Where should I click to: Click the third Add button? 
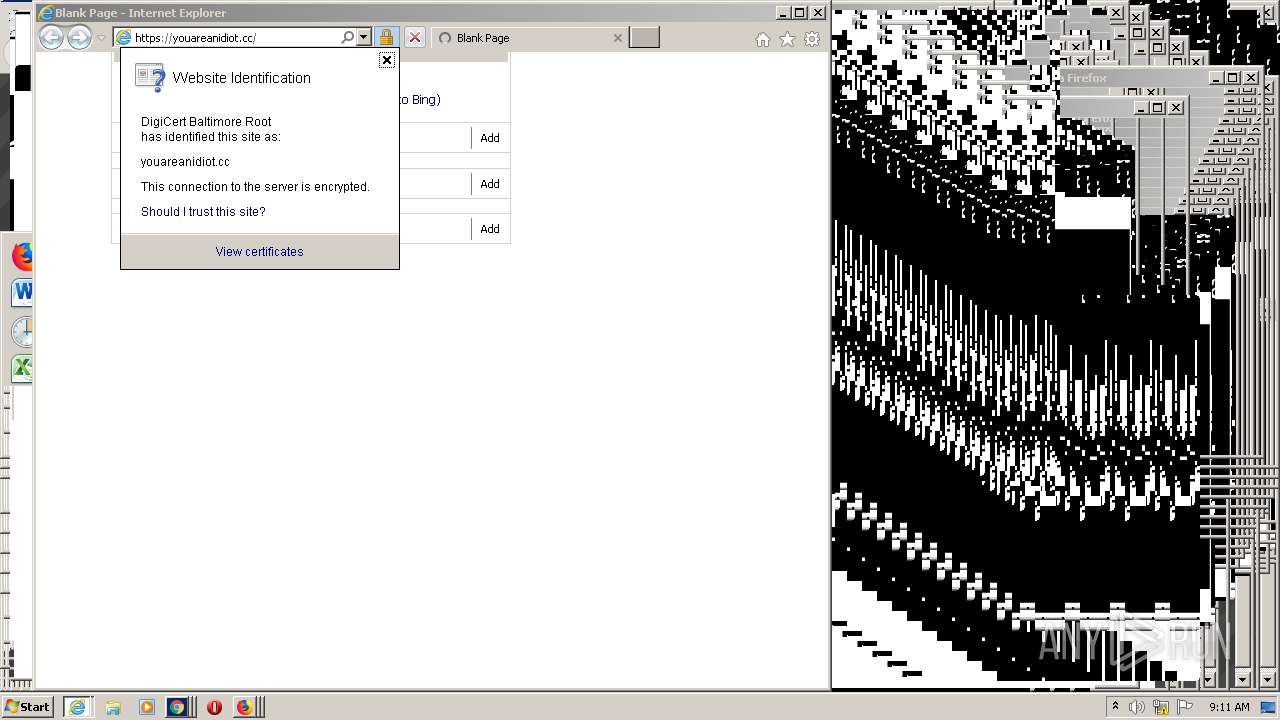pos(490,229)
